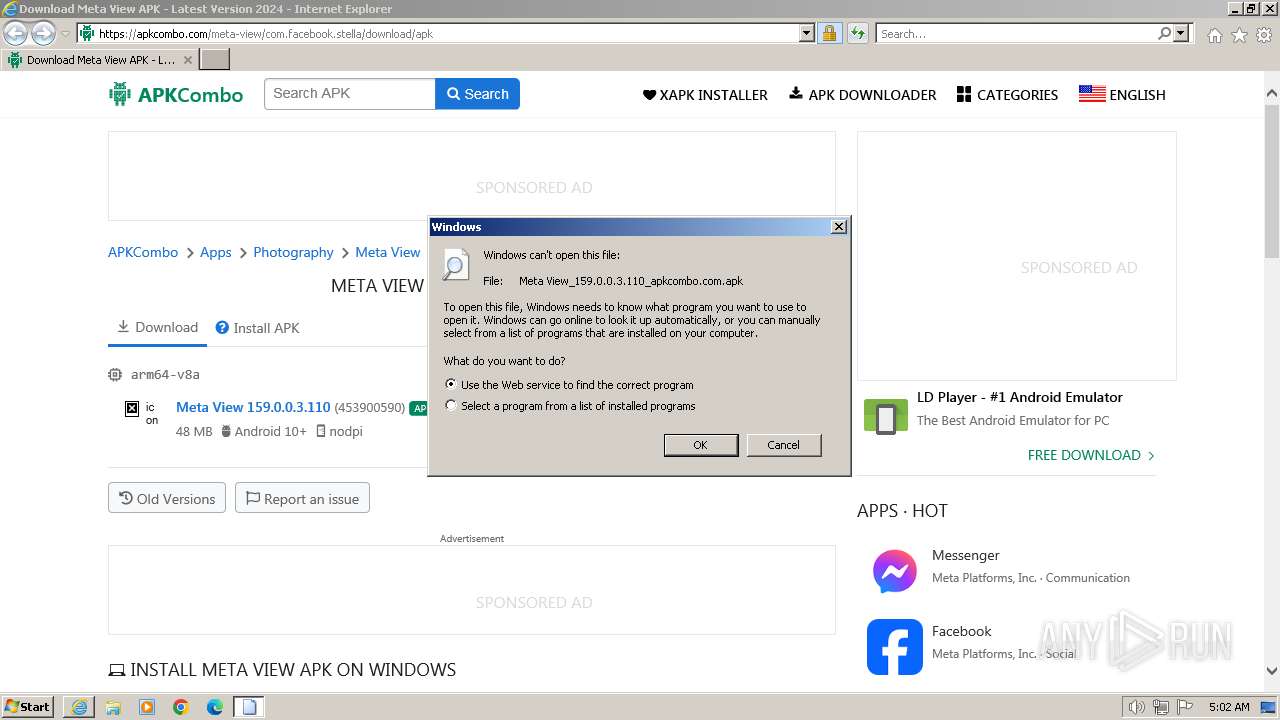Click the IE forward navigation arrow
This screenshot has width=1280, height=720.
pos(43,34)
